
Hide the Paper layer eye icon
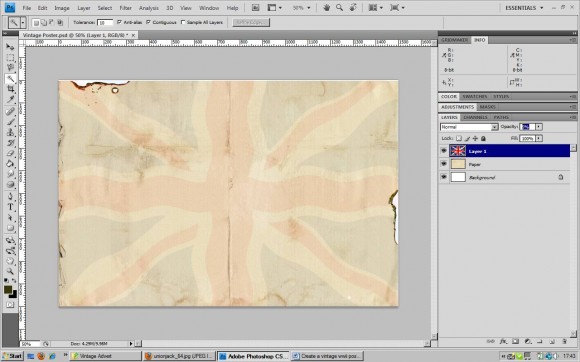444,164
